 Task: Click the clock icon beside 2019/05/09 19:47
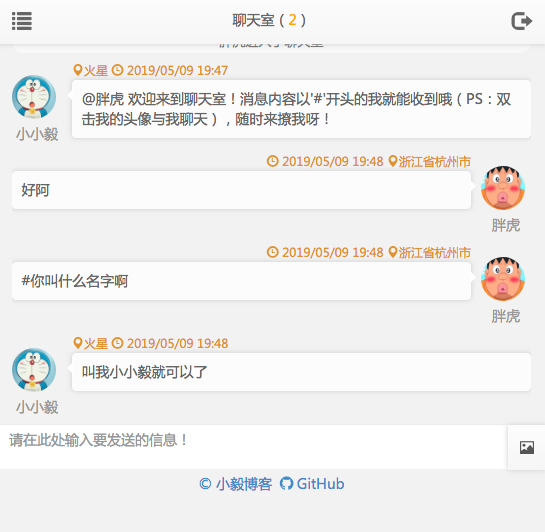(117, 70)
